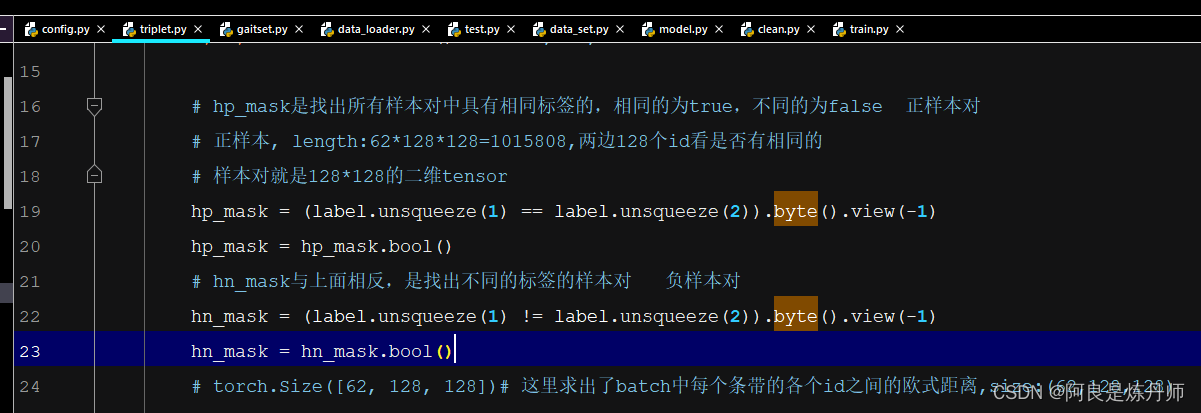
Task: Click highlighted byte call on line 19
Action: click(796, 211)
